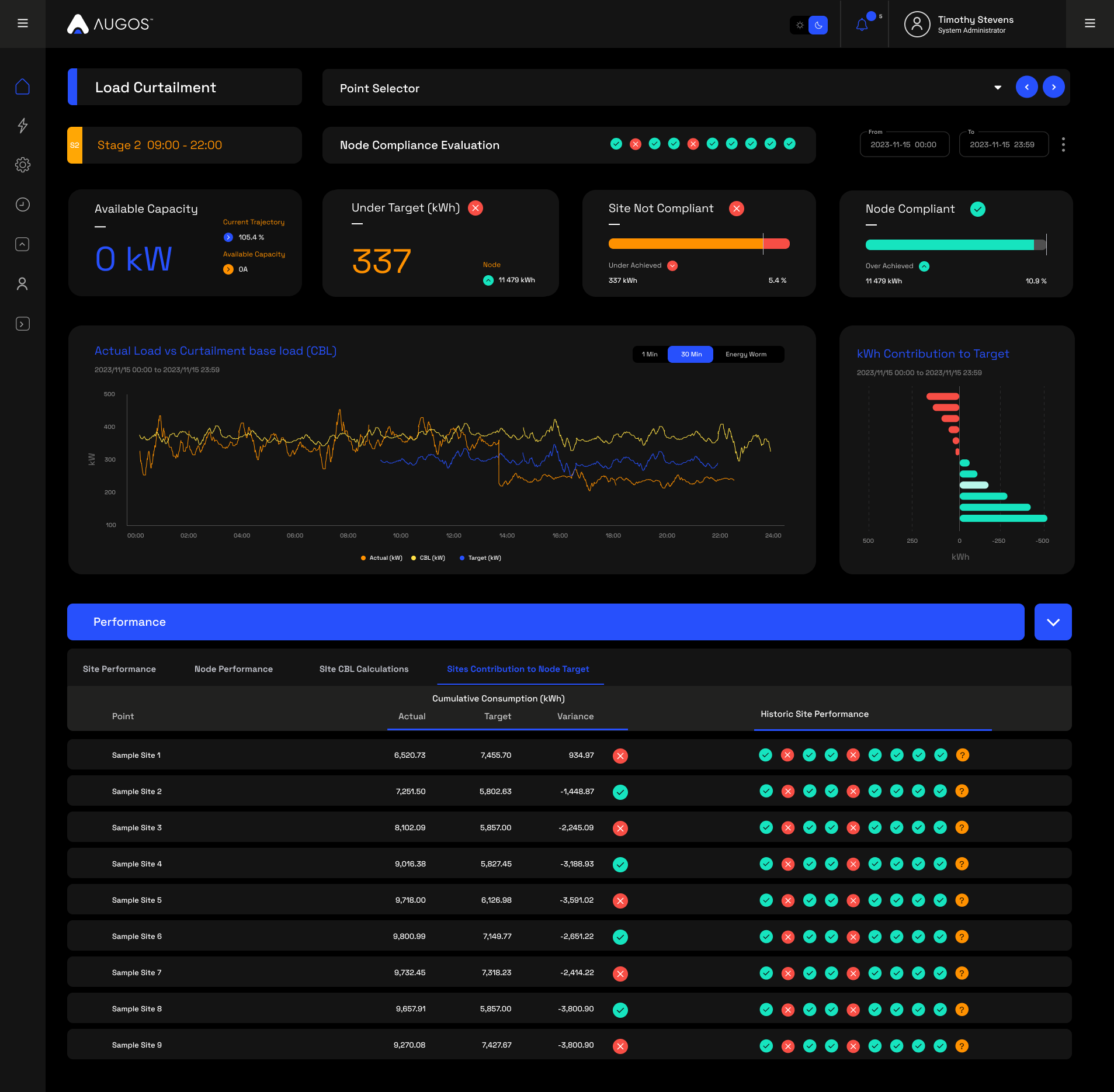Open Sites Contribution to Node Target tab
The height and width of the screenshot is (1092, 1114).
tap(518, 669)
